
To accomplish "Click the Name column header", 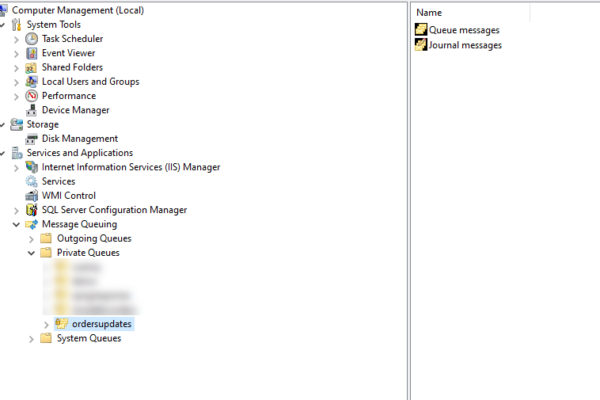I will point(429,12).
